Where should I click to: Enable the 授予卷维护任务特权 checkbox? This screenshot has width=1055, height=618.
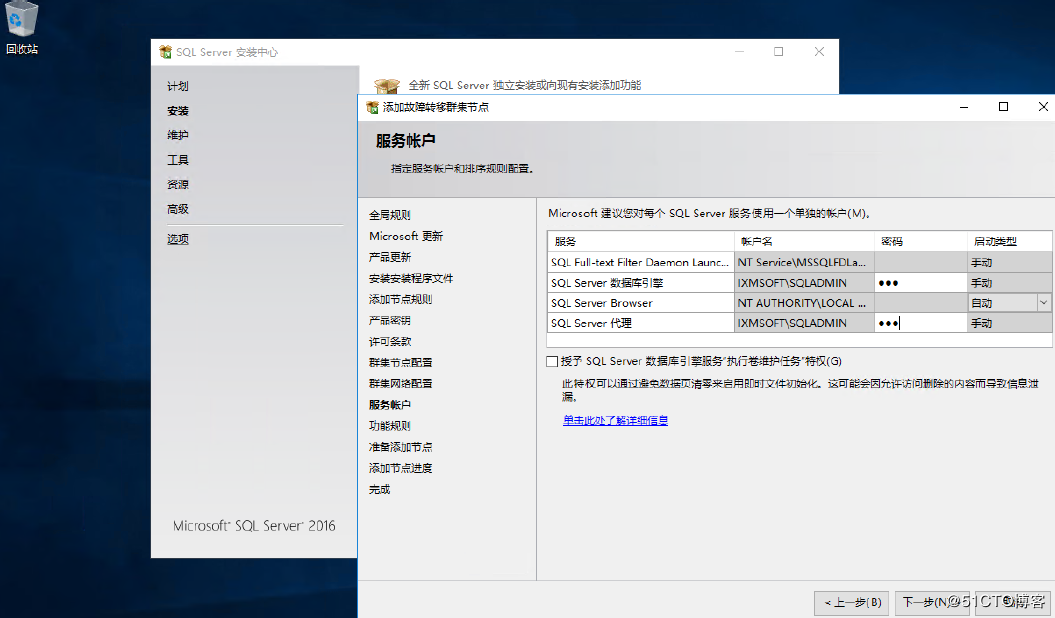point(551,361)
